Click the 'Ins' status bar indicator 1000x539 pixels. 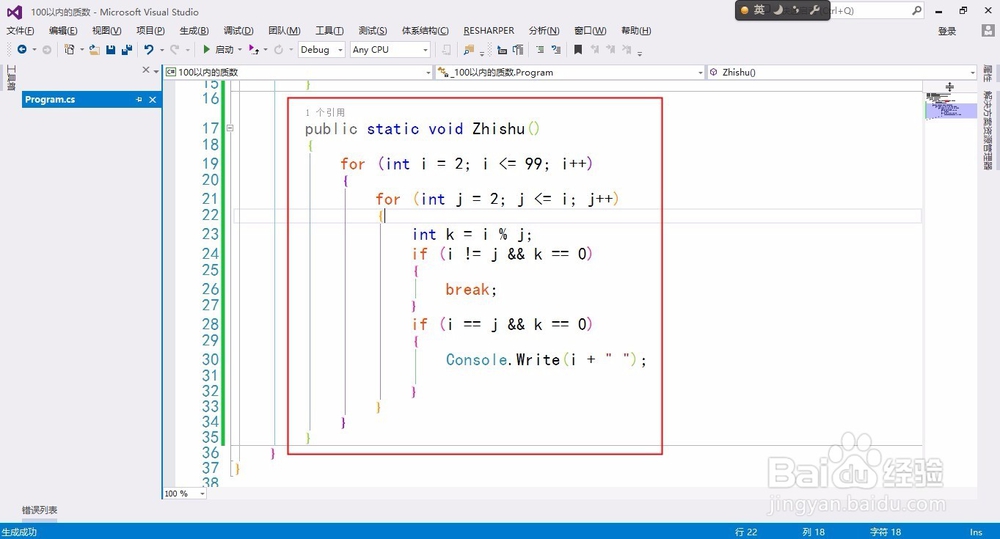tap(976, 532)
